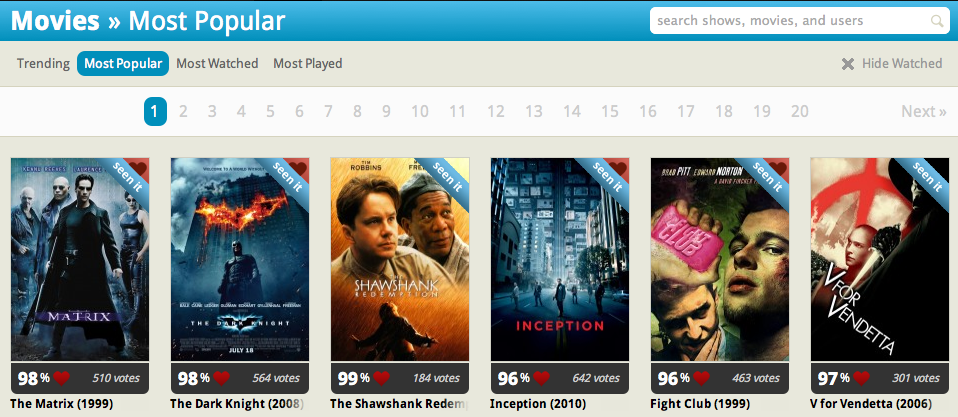Select the Most Watched tab
The width and height of the screenshot is (958, 417).
[x=218, y=63]
